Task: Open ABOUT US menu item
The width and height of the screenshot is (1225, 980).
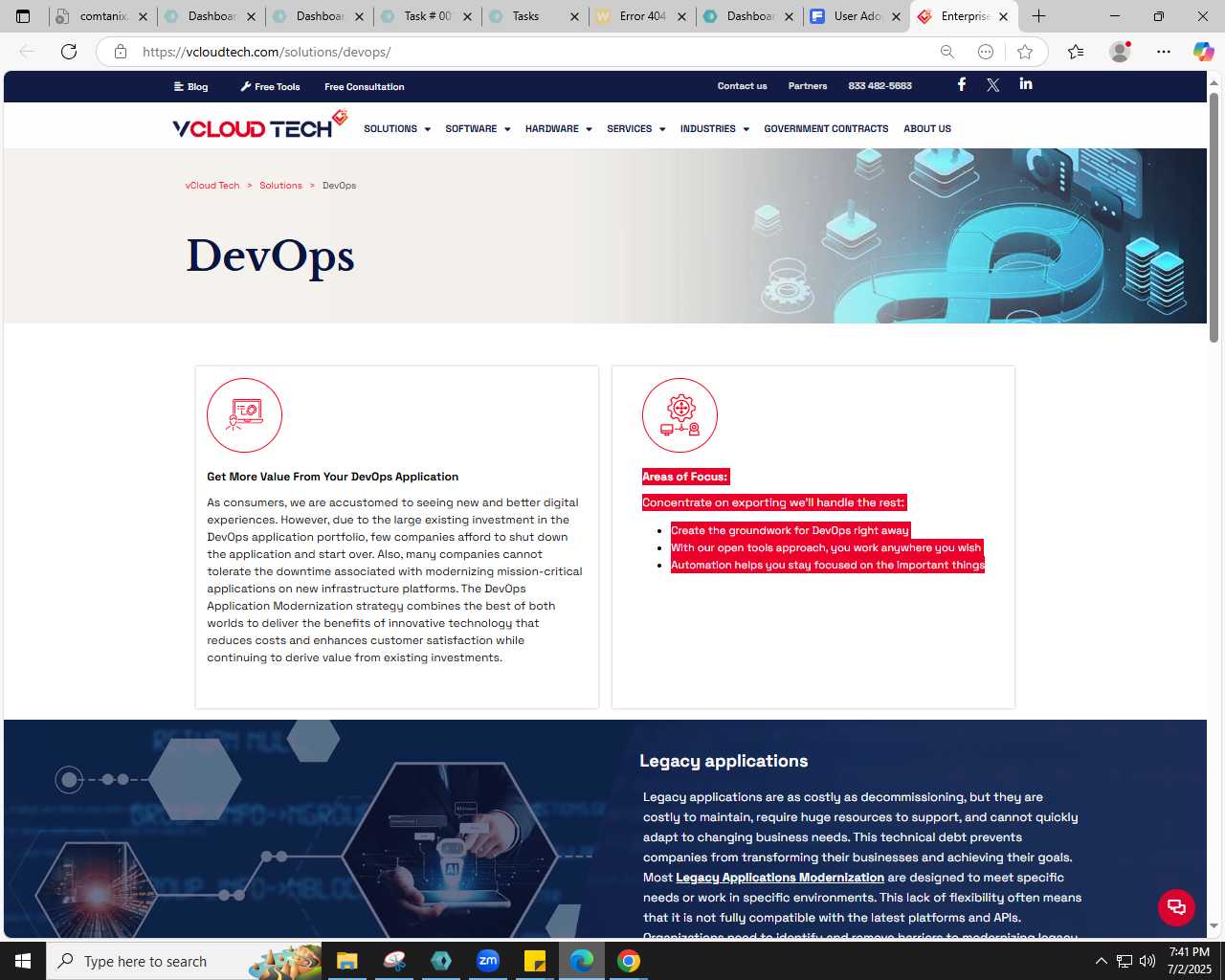Action: click(927, 128)
